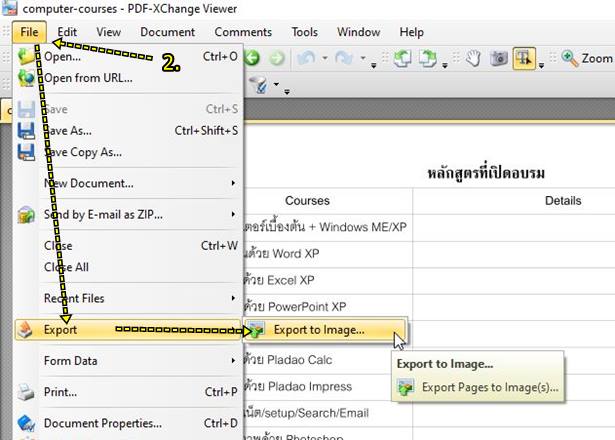This screenshot has width=615, height=440.
Task: Choose Close All in the File menu
Action: pyautogui.click(x=128, y=267)
